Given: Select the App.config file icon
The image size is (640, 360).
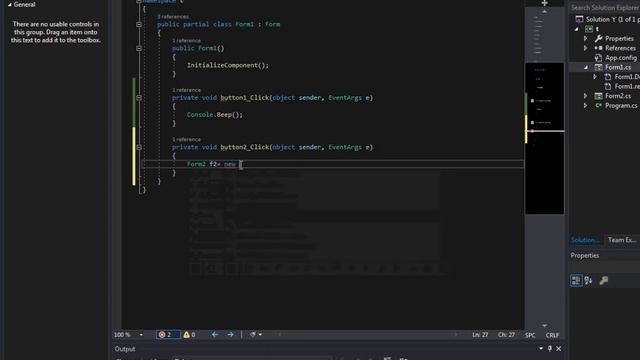Looking at the screenshot, I should coord(598,58).
